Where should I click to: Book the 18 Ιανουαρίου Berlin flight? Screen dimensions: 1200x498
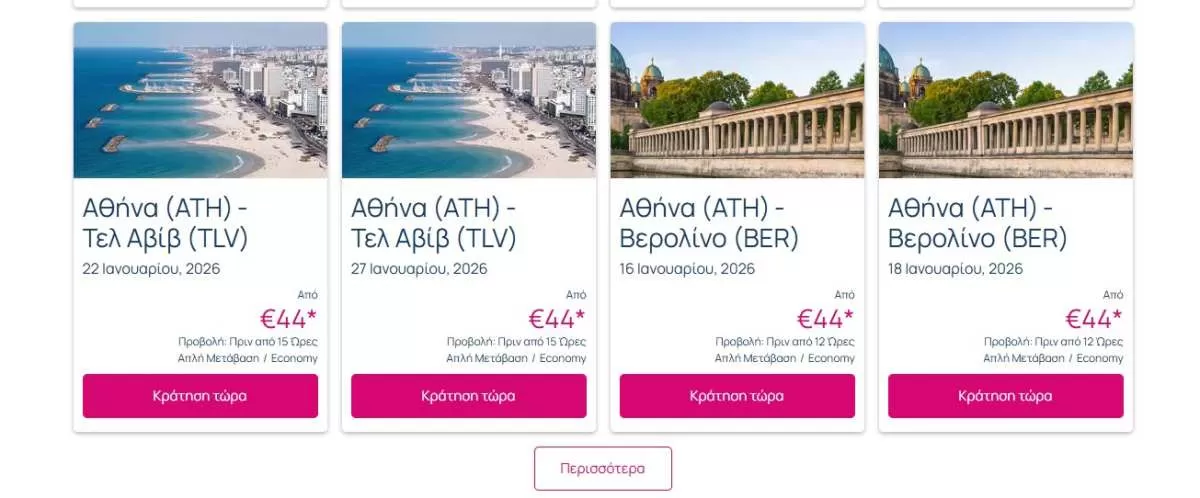pyautogui.click(x=1005, y=395)
